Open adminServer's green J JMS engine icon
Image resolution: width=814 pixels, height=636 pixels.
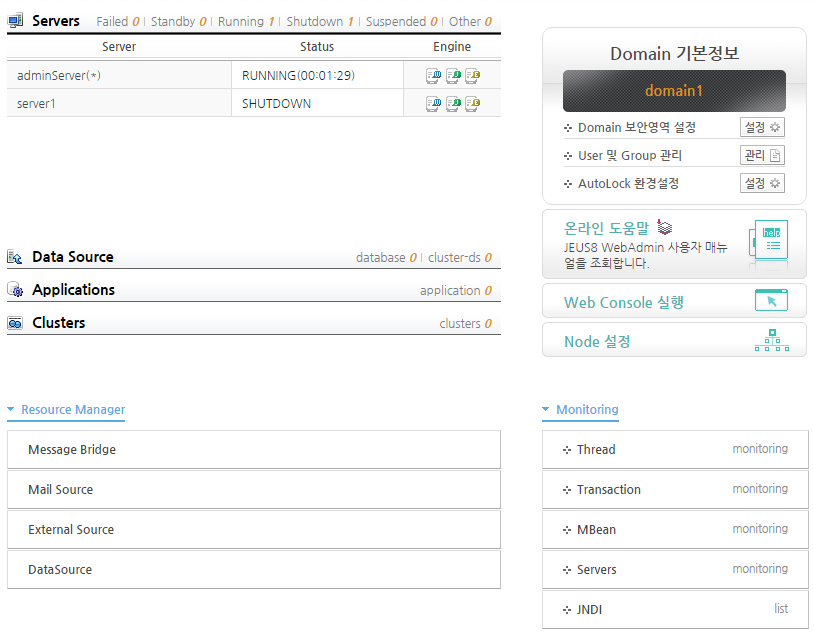[453, 76]
